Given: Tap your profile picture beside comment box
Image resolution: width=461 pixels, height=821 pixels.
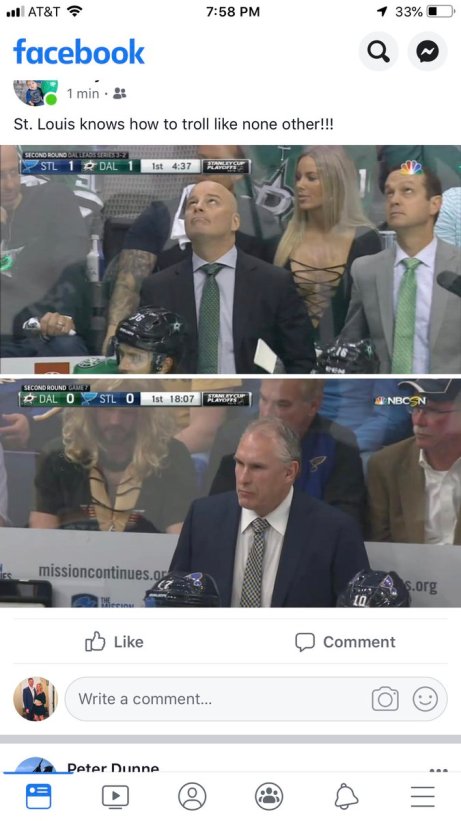Looking at the screenshot, I should tap(35, 699).
